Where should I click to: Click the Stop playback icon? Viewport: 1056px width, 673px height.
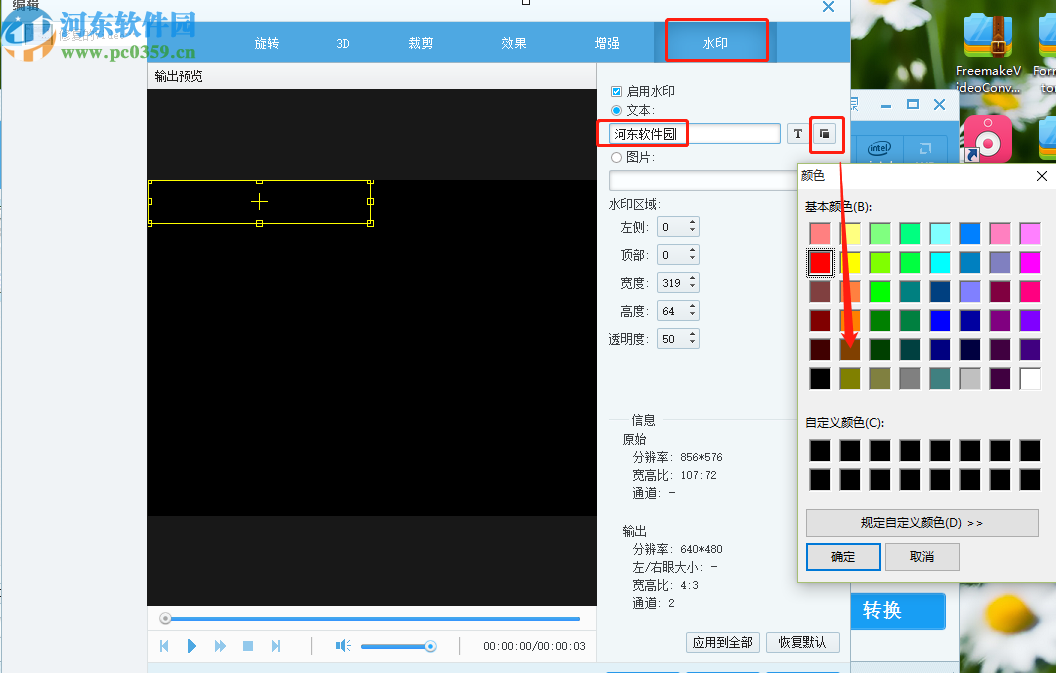(248, 646)
